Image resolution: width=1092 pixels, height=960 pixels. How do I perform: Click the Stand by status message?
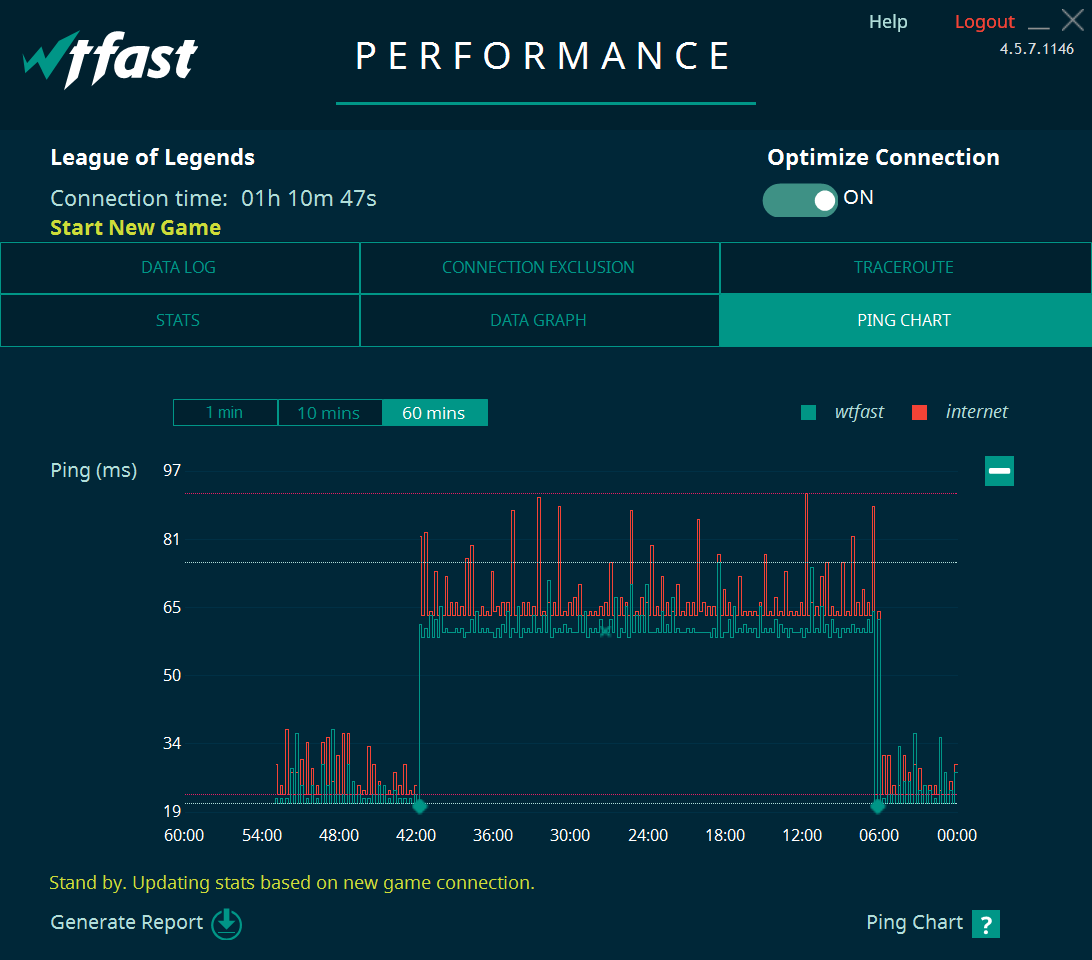tap(292, 883)
